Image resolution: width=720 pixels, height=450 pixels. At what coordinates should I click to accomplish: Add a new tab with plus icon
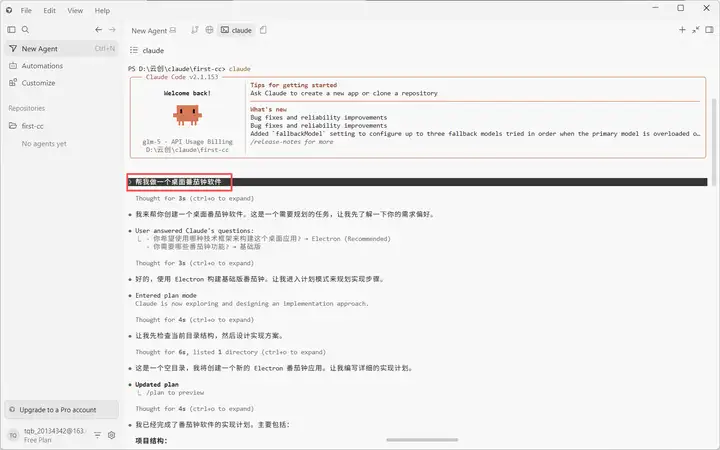[682, 30]
